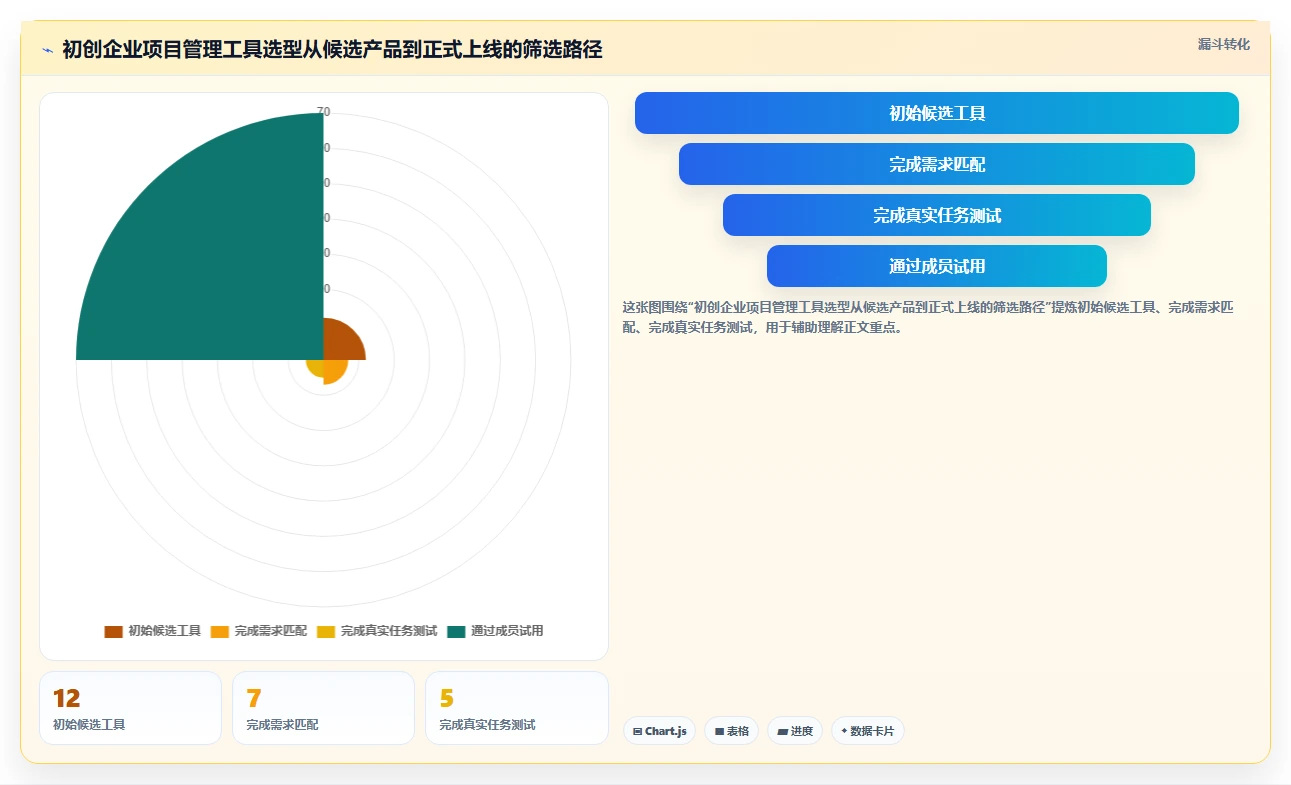Select the 完成真实任务测试 funnel bar
The width and height of the screenshot is (1291, 785).
click(937, 215)
